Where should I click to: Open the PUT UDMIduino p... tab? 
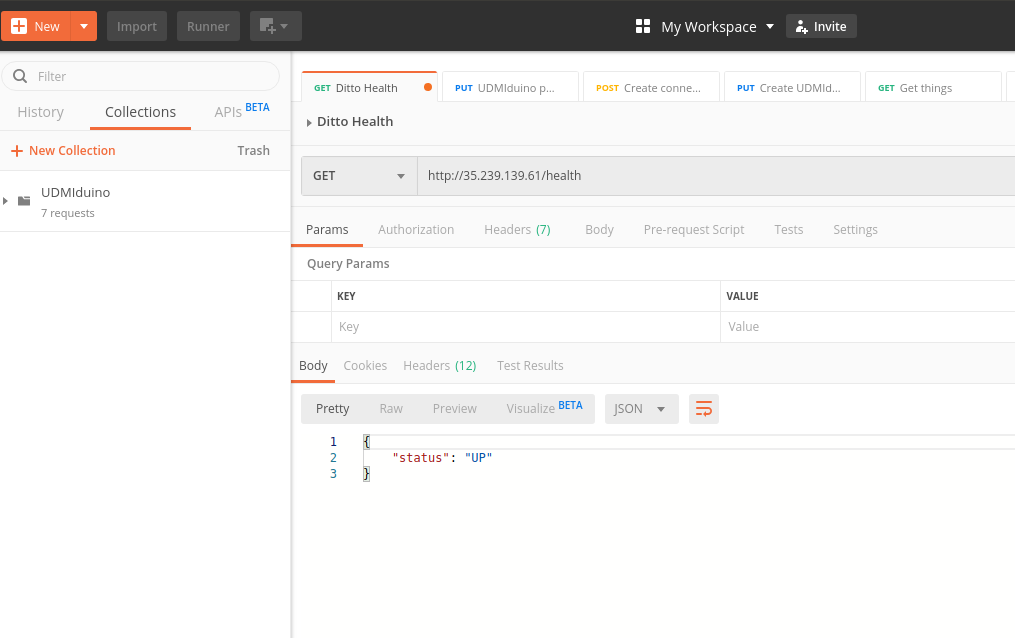[510, 87]
